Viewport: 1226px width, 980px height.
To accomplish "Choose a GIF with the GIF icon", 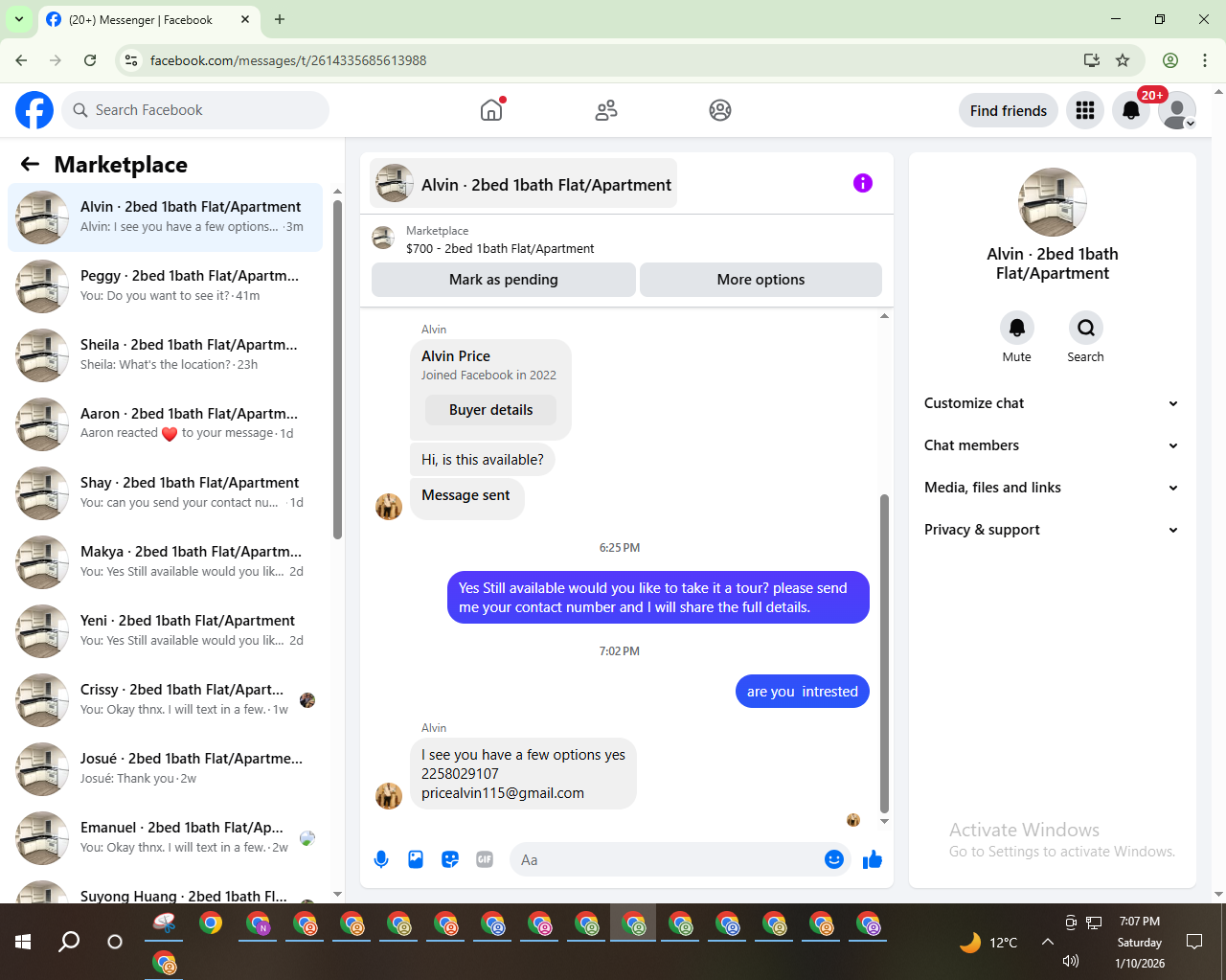I will [x=485, y=859].
